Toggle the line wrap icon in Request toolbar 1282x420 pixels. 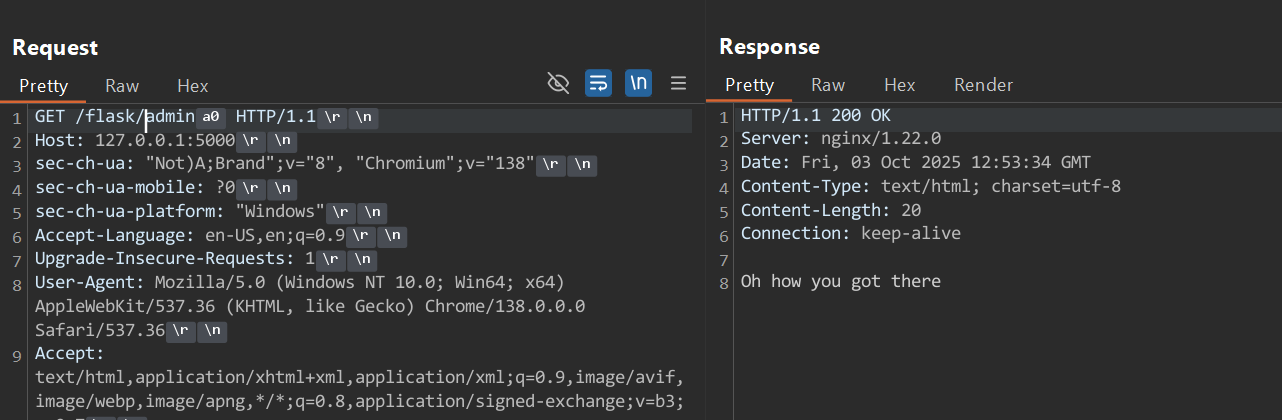598,83
